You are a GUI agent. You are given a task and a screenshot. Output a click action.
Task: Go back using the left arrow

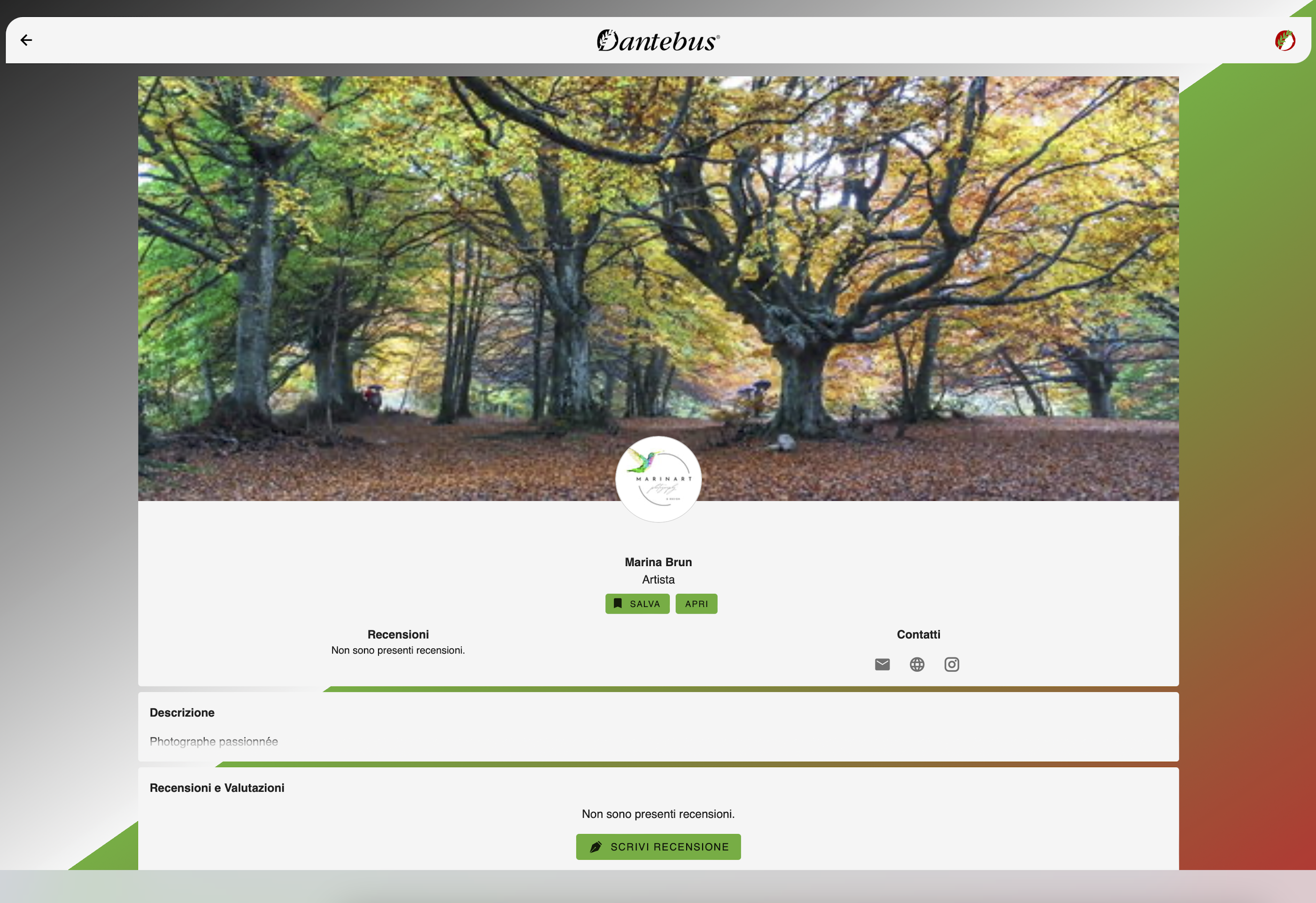26,40
